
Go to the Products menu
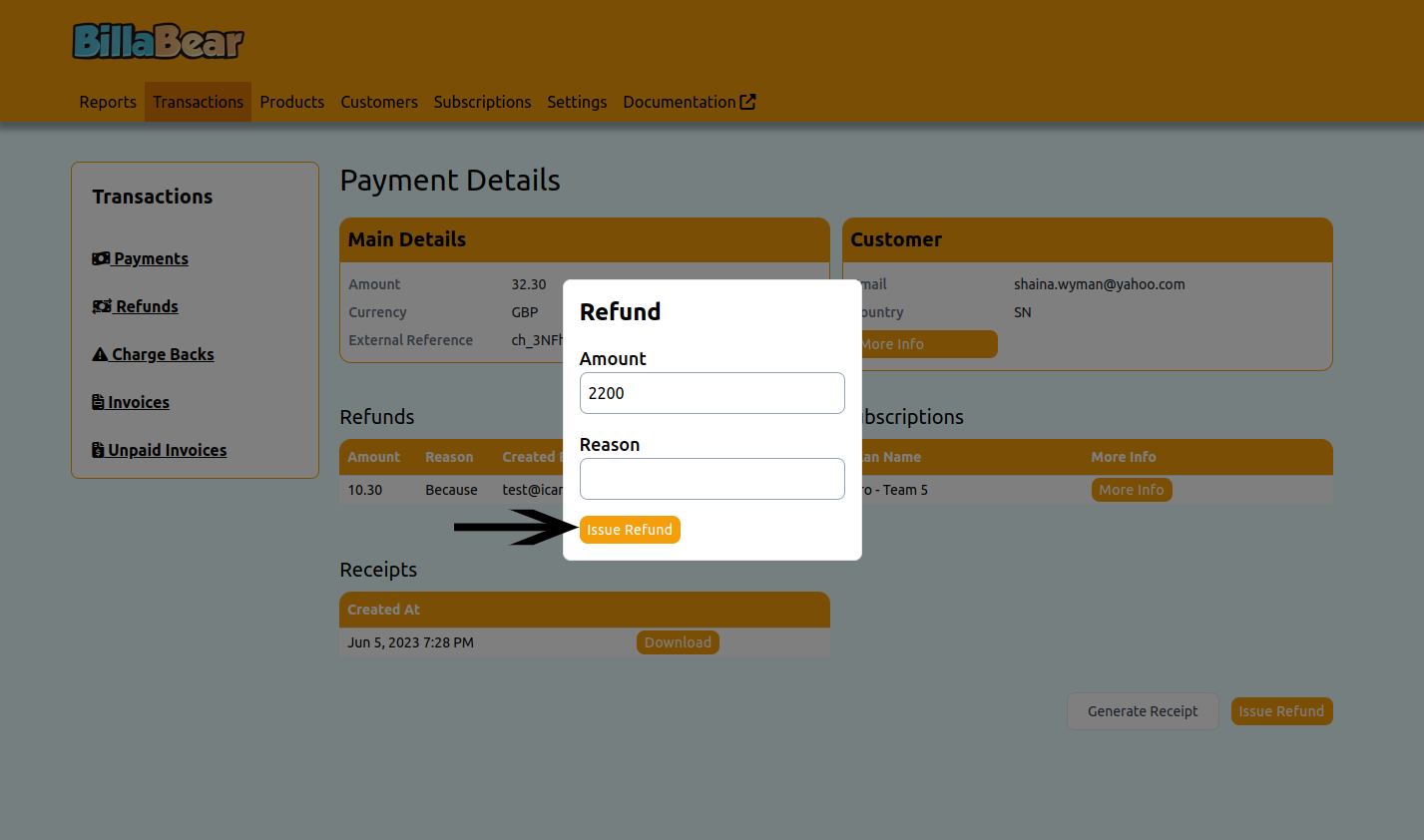click(292, 102)
